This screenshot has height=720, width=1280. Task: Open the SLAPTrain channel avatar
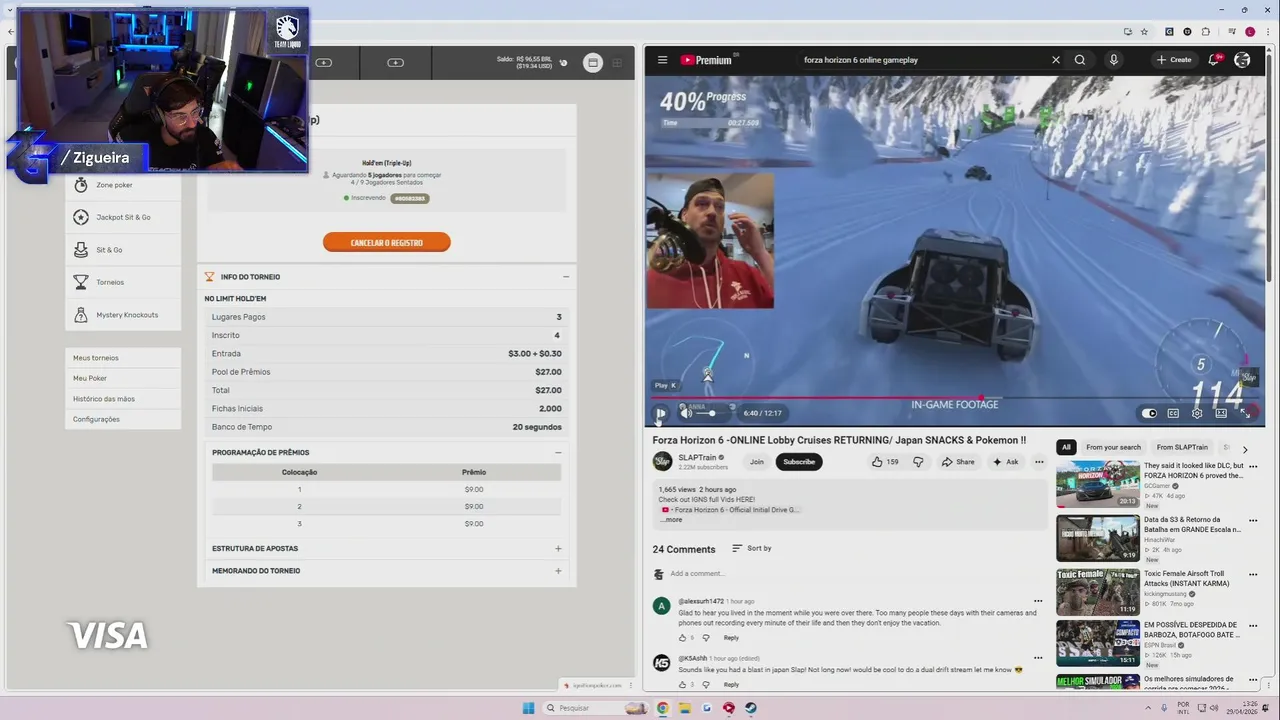click(662, 461)
